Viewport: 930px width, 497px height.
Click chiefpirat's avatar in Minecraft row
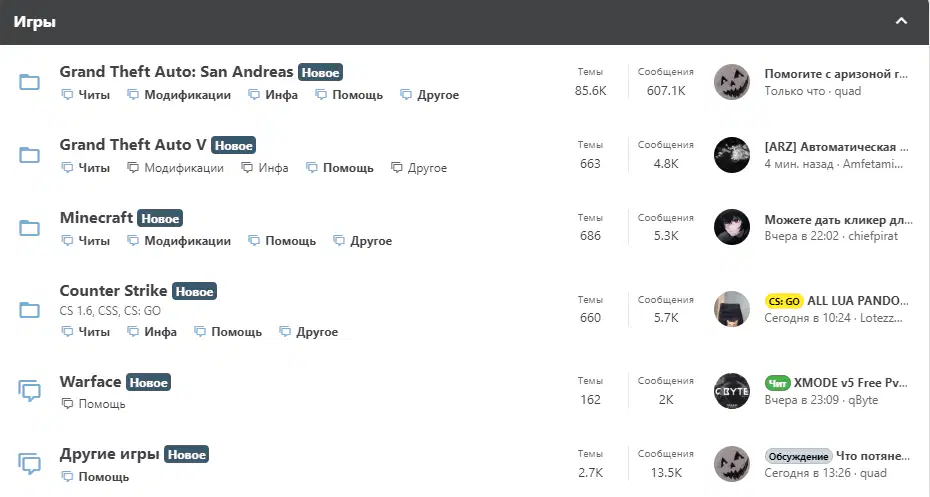(731, 227)
